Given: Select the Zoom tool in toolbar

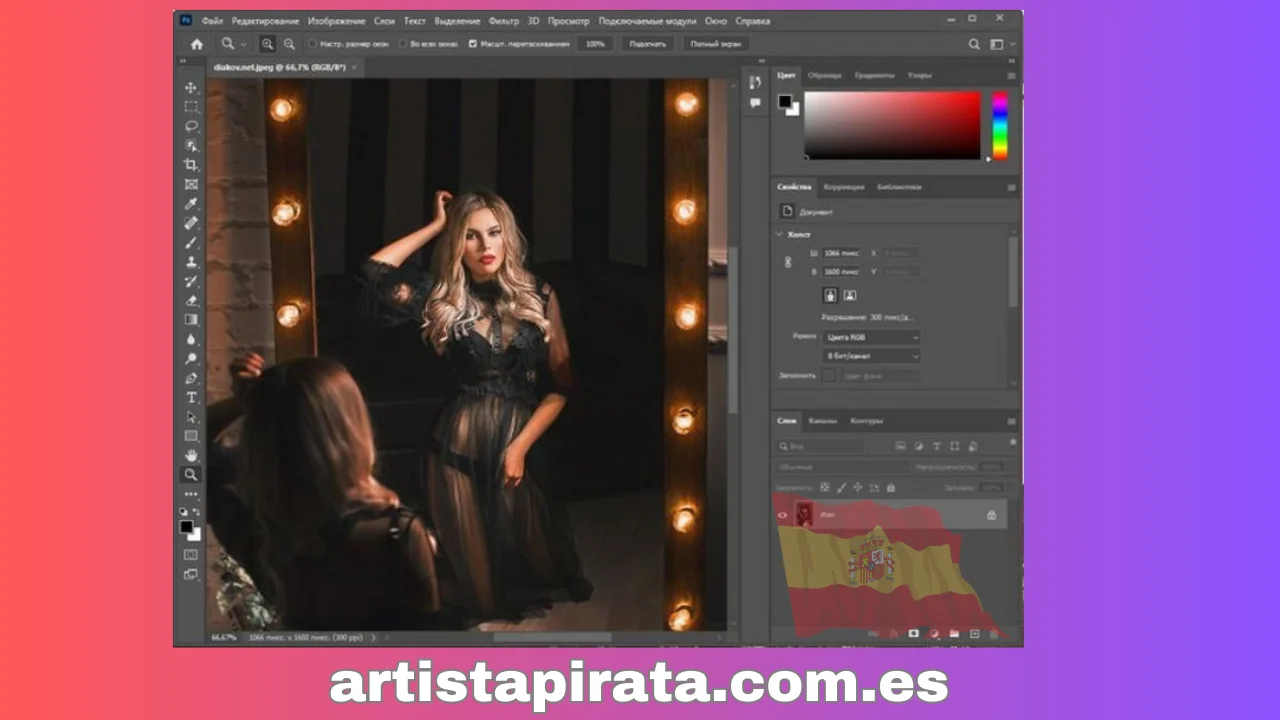Looking at the screenshot, I should tap(191, 475).
